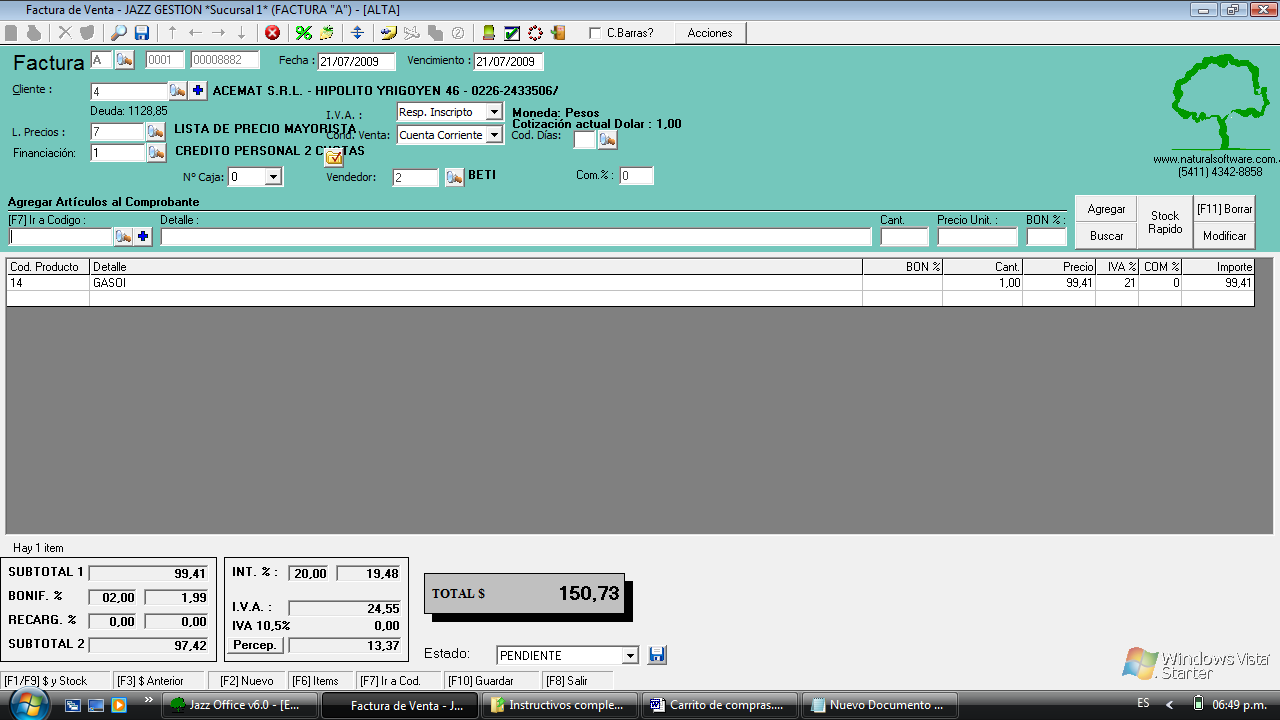Click the Stock Rapido button
This screenshot has height=720, width=1280.
1165,222
